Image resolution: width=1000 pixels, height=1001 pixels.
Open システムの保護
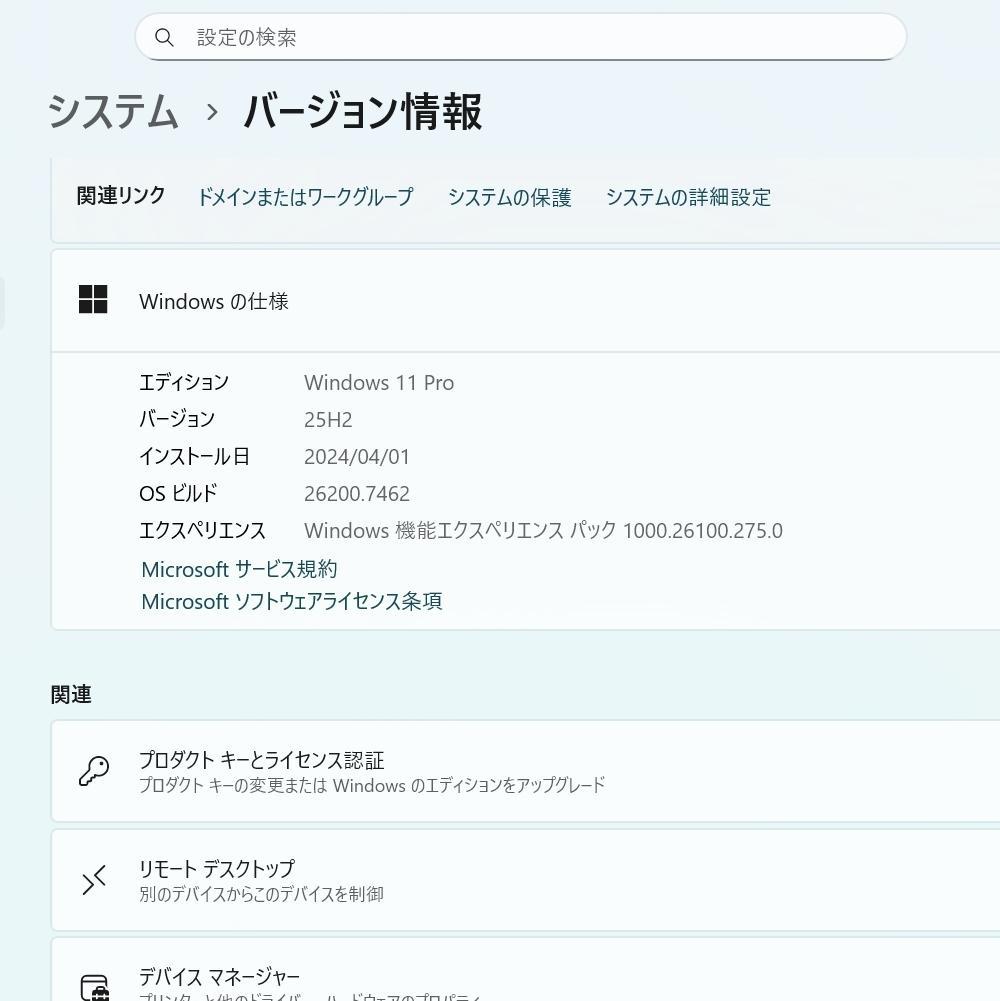point(510,197)
